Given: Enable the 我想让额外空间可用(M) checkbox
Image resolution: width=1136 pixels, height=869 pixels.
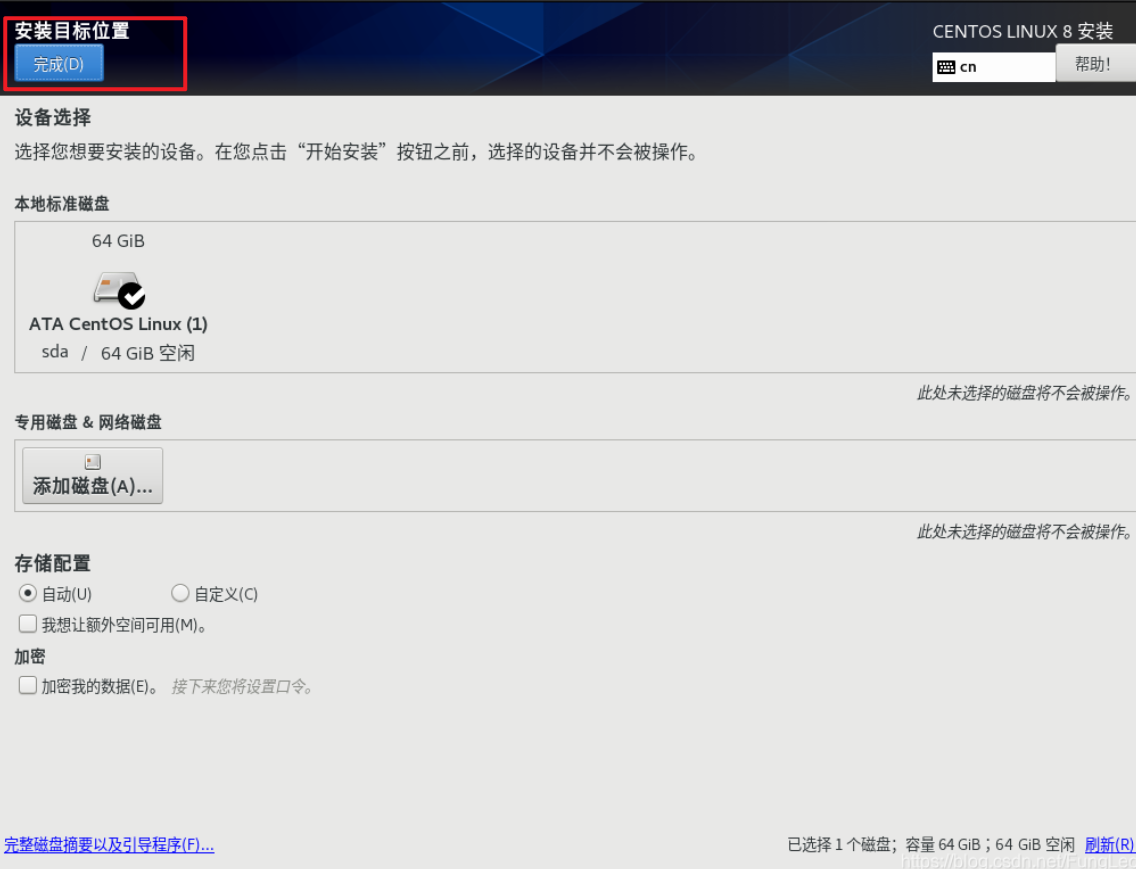Looking at the screenshot, I should point(28,624).
